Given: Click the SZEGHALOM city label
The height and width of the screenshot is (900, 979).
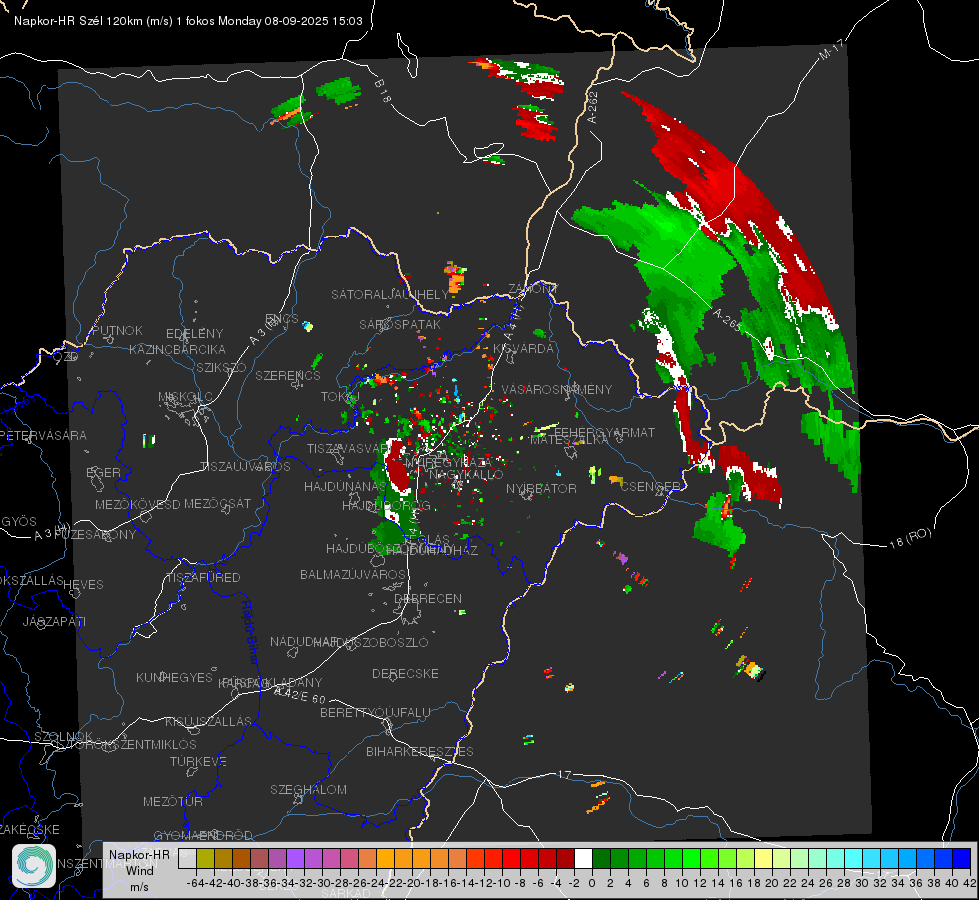Looking at the screenshot, I should click(x=308, y=789).
